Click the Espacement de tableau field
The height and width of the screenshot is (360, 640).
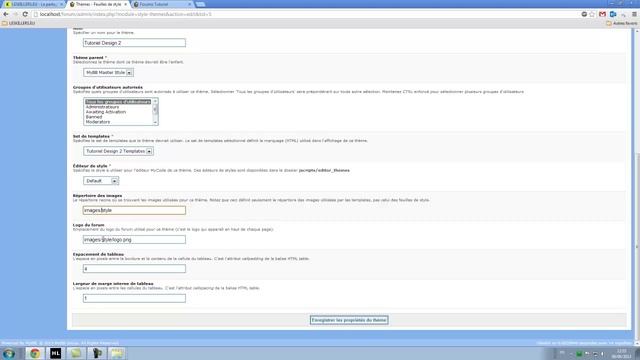point(134,269)
